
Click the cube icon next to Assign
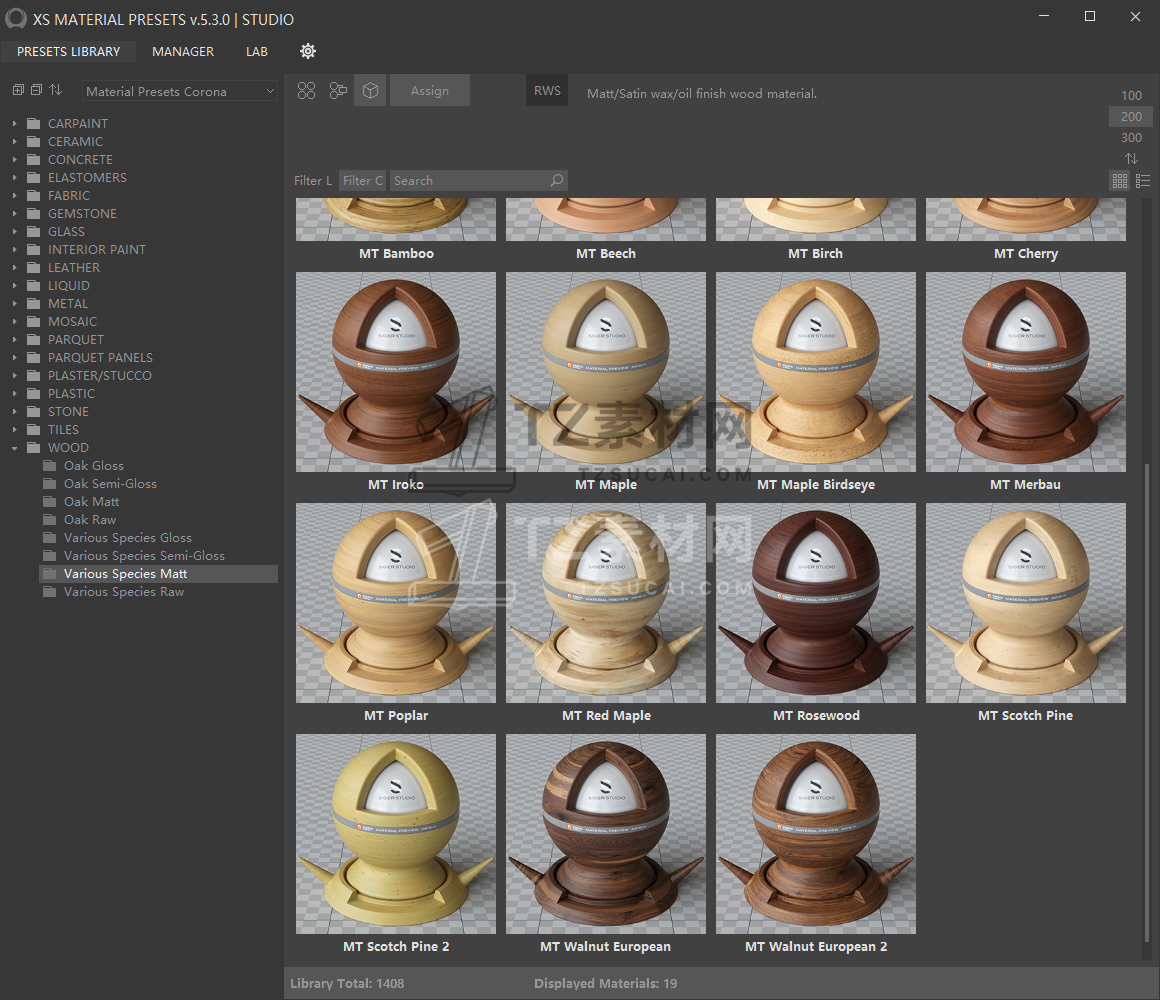370,91
